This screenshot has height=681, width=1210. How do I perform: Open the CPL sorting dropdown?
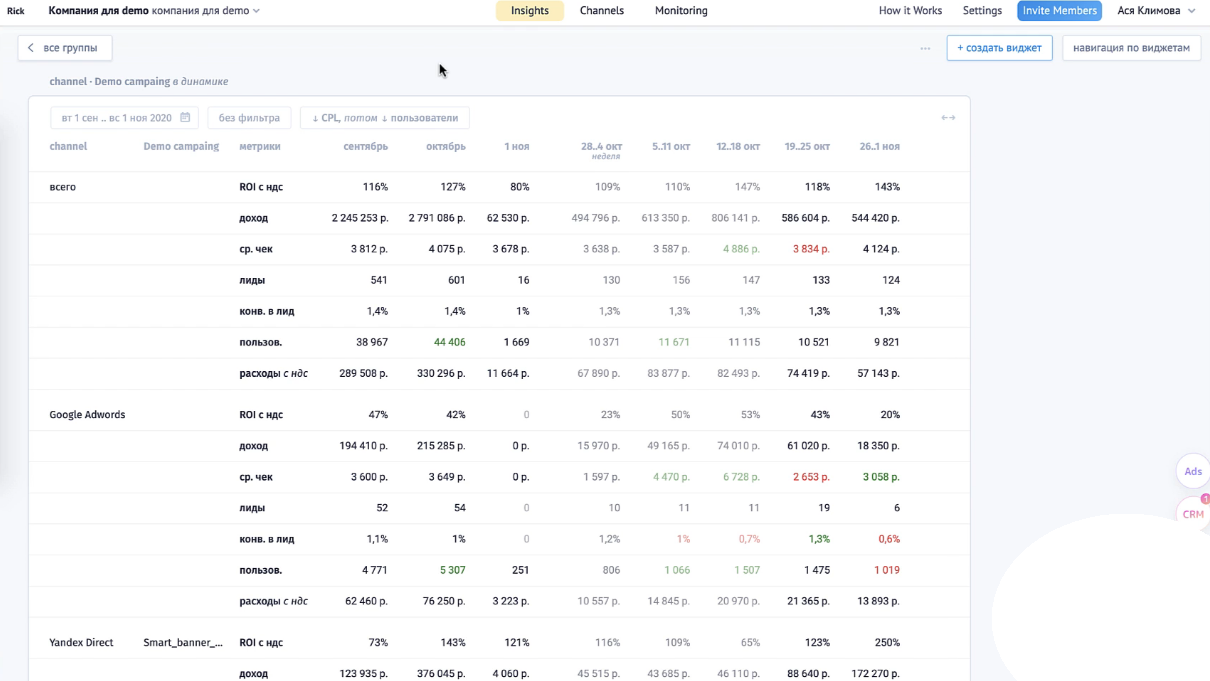point(385,118)
